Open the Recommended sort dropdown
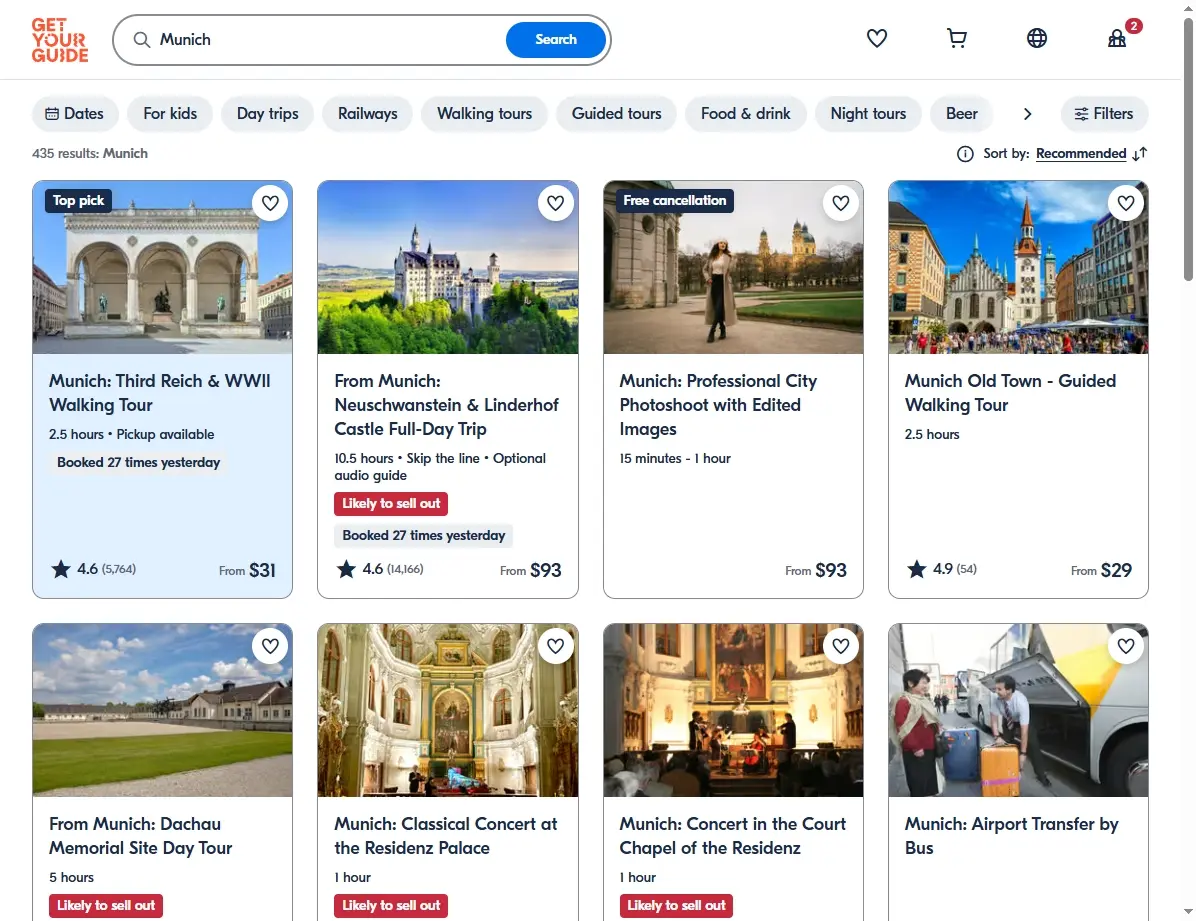Image resolution: width=1196 pixels, height=921 pixels. click(x=1081, y=154)
